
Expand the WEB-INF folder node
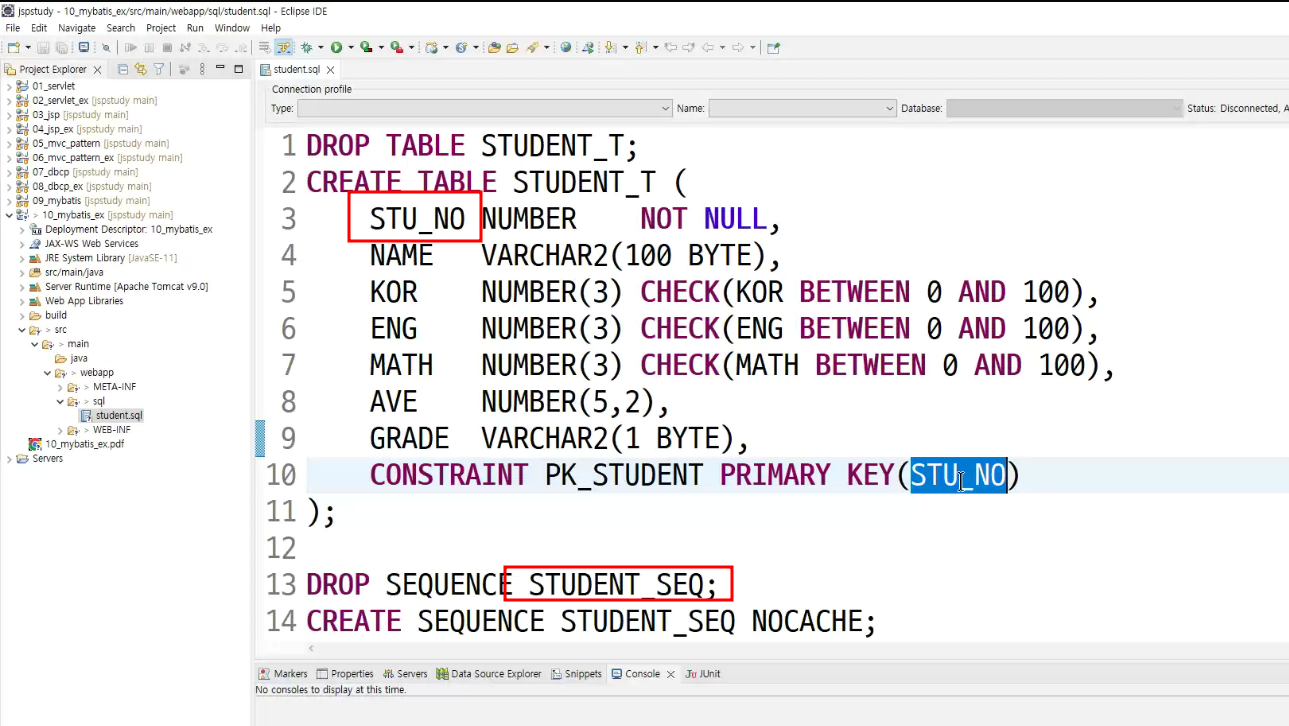point(60,430)
